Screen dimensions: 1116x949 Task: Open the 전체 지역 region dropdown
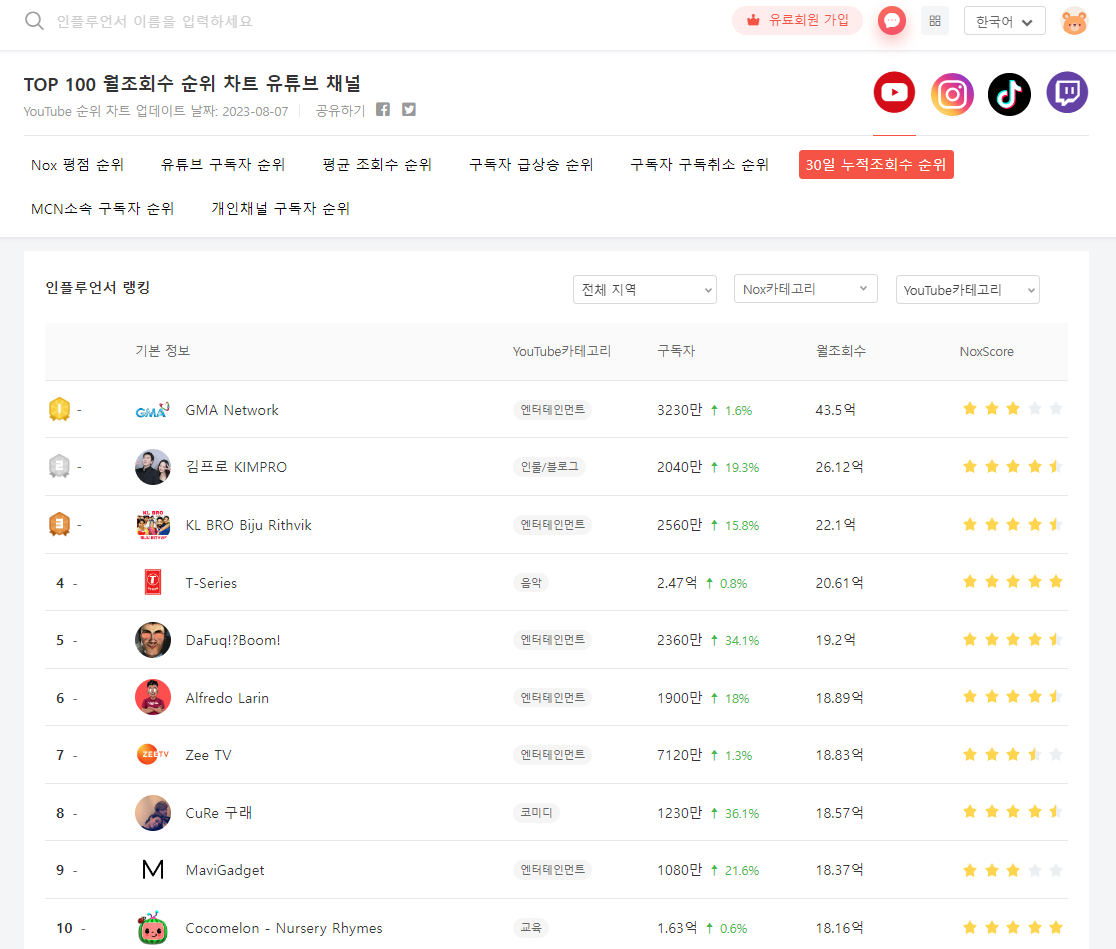click(x=644, y=289)
